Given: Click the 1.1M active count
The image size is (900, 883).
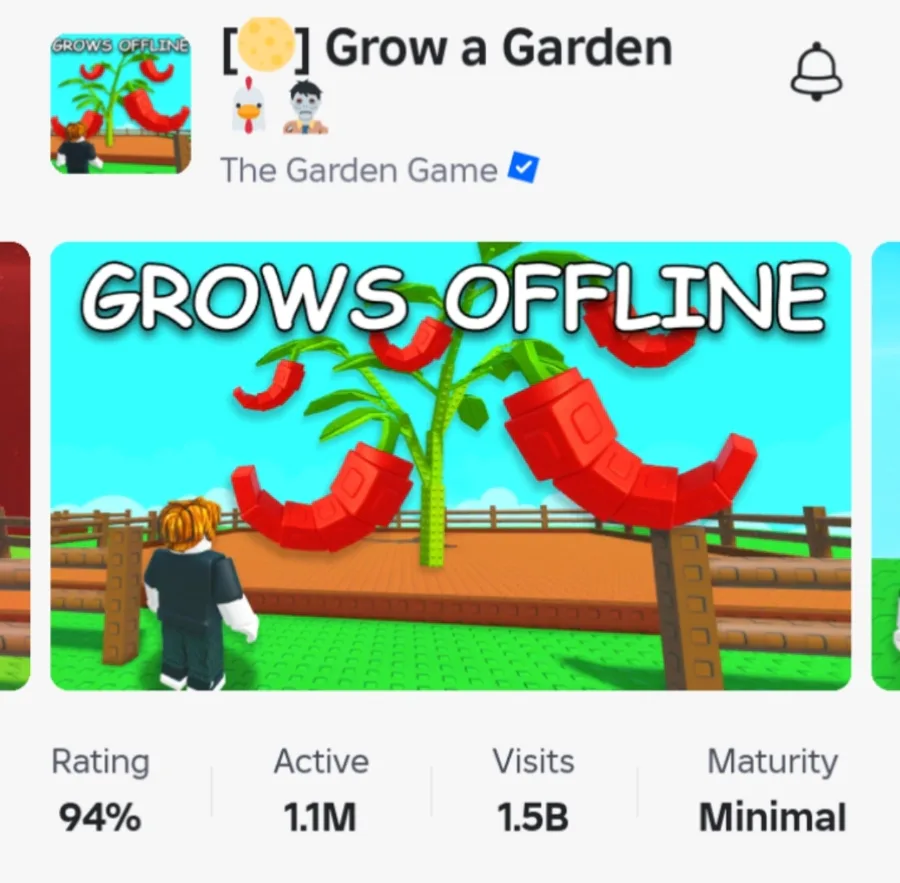Looking at the screenshot, I should 320,817.
